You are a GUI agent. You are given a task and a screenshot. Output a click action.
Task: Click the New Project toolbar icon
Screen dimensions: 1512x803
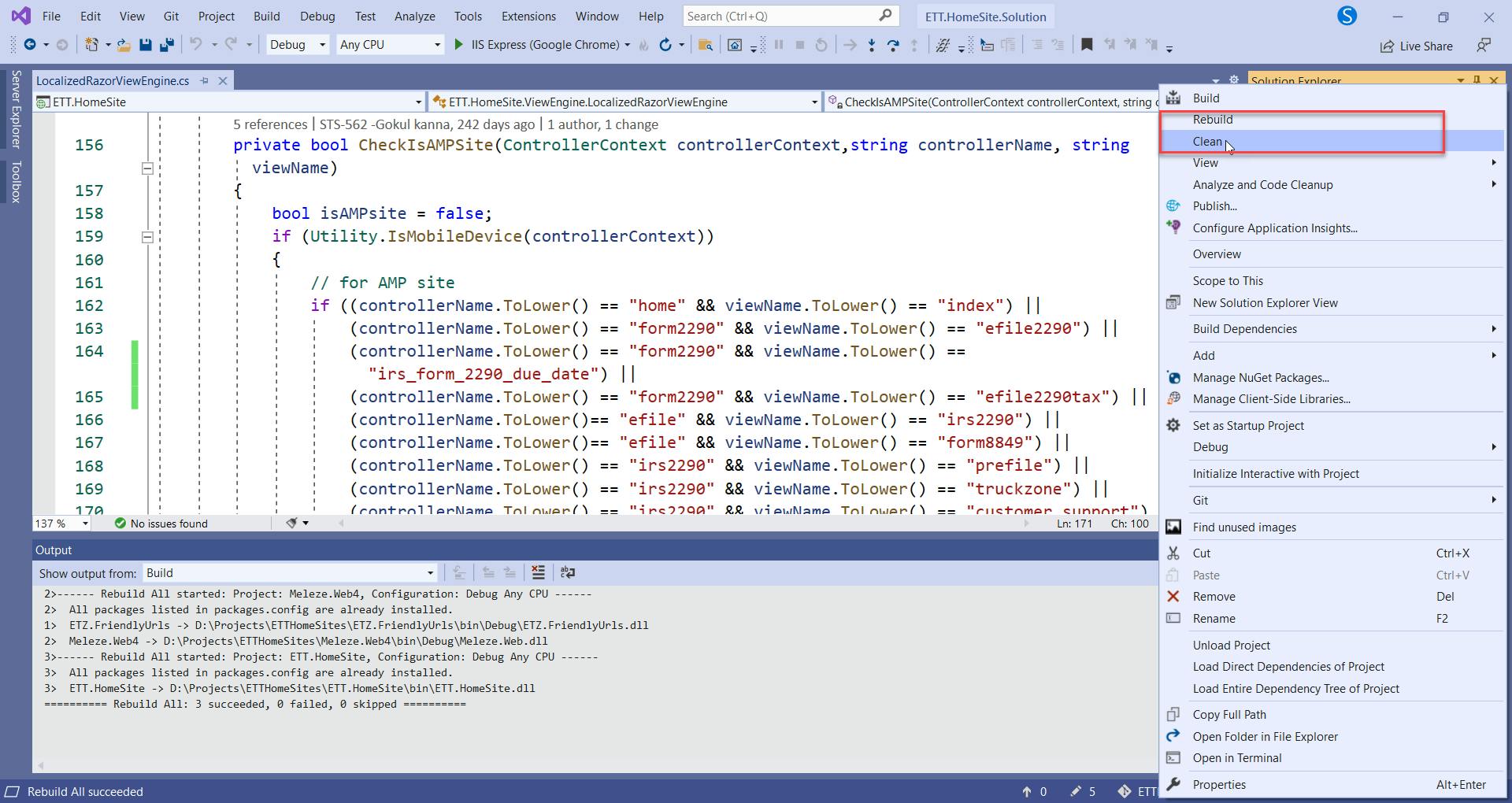[92, 45]
